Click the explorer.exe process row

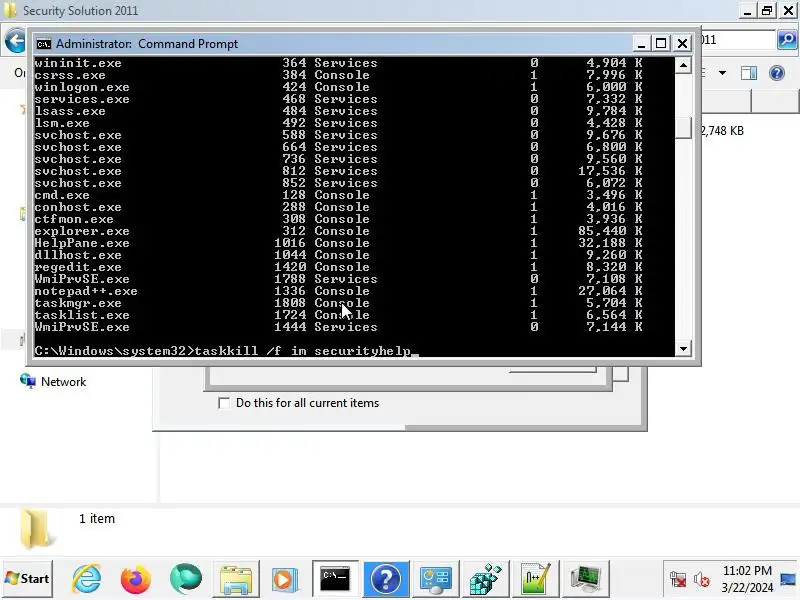338,231
